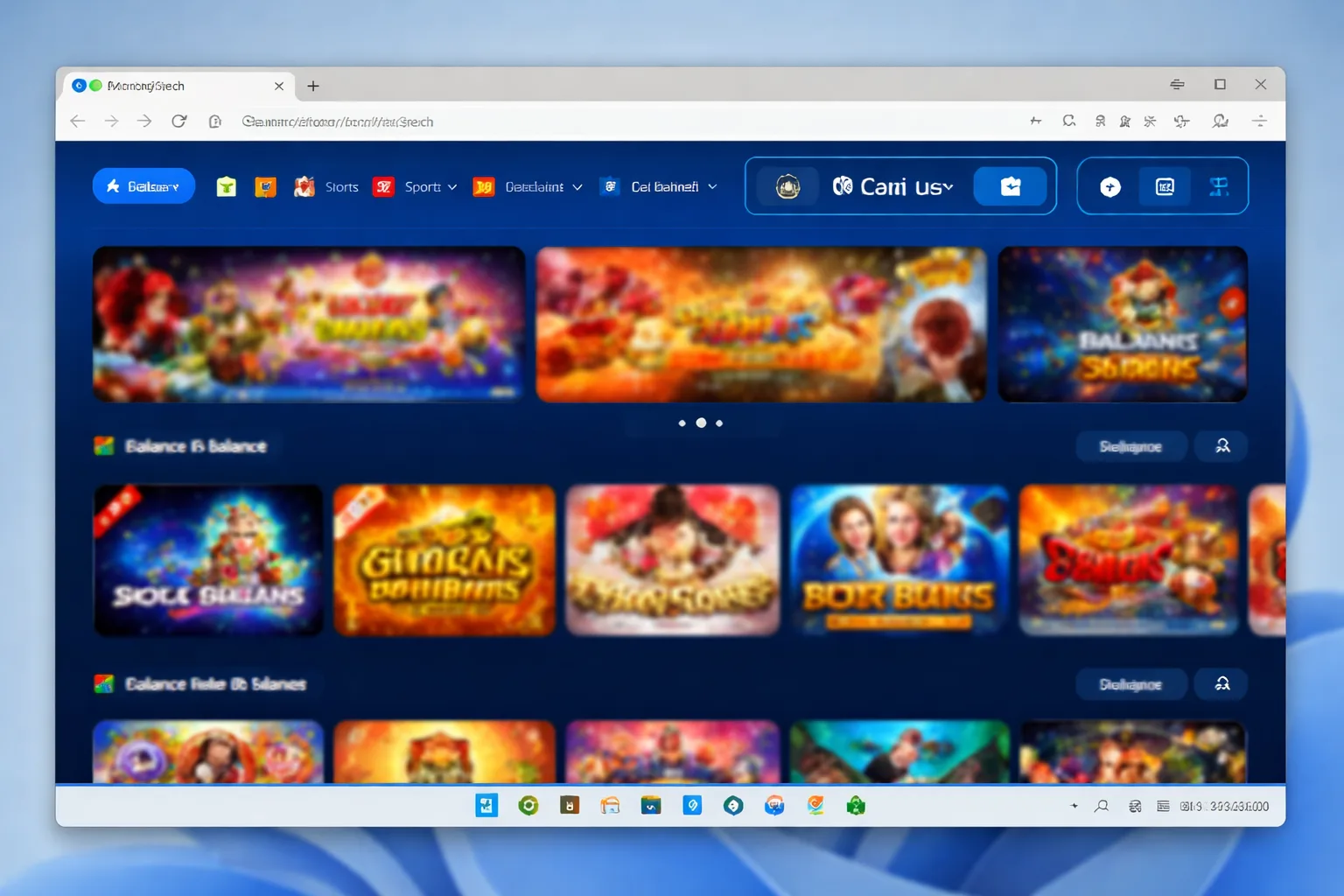
Task: Open the blue right promotional banner
Action: [1123, 325]
